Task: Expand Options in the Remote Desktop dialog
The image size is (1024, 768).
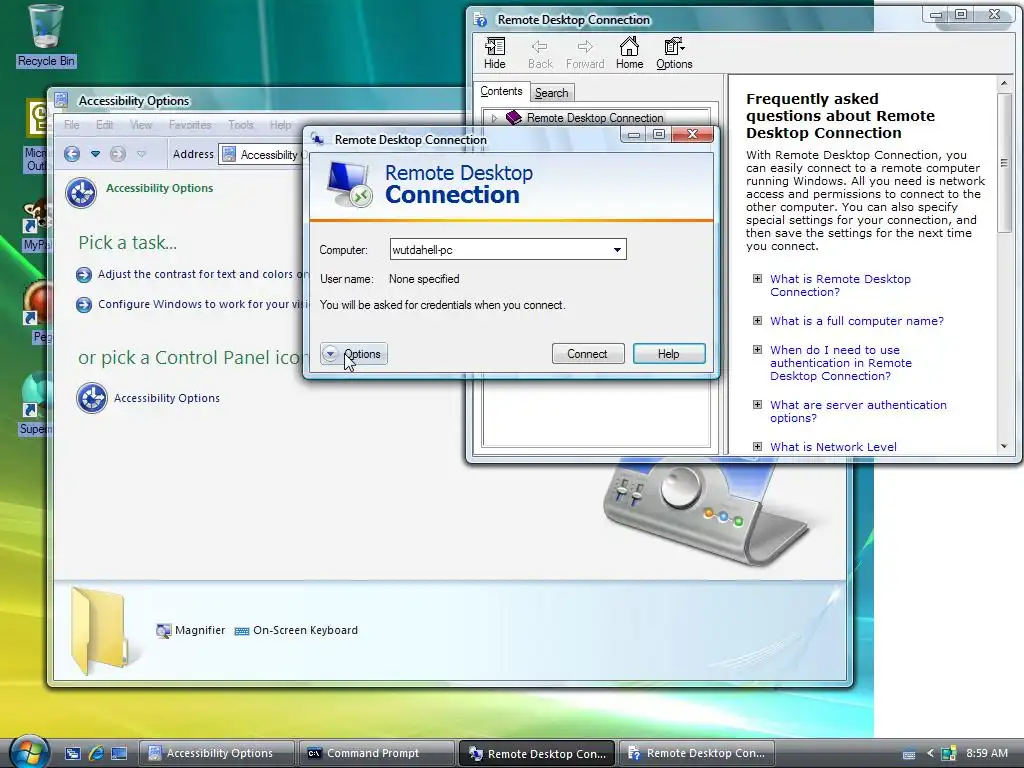Action: coord(353,354)
